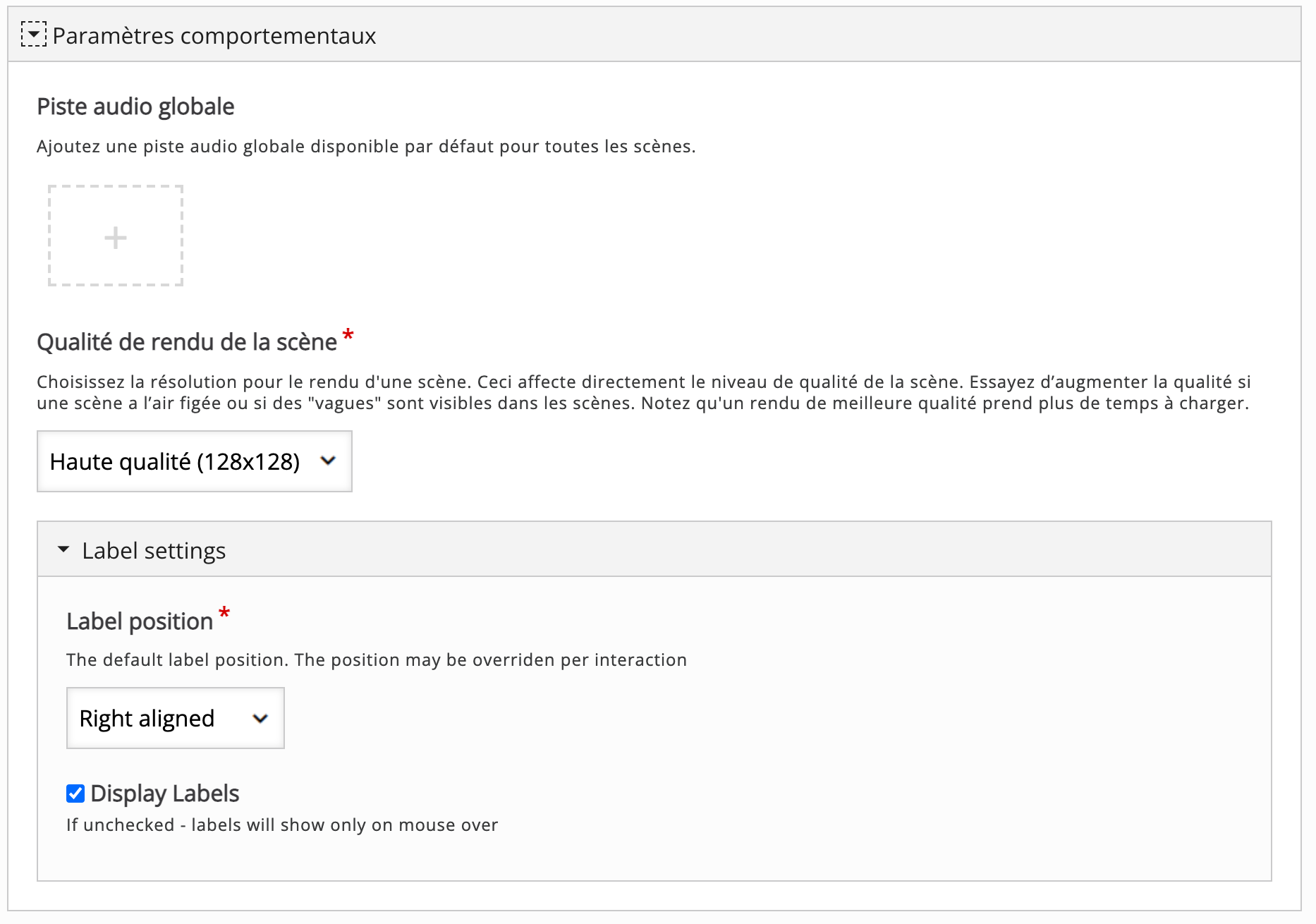Click the Display Labels text label

click(x=165, y=794)
